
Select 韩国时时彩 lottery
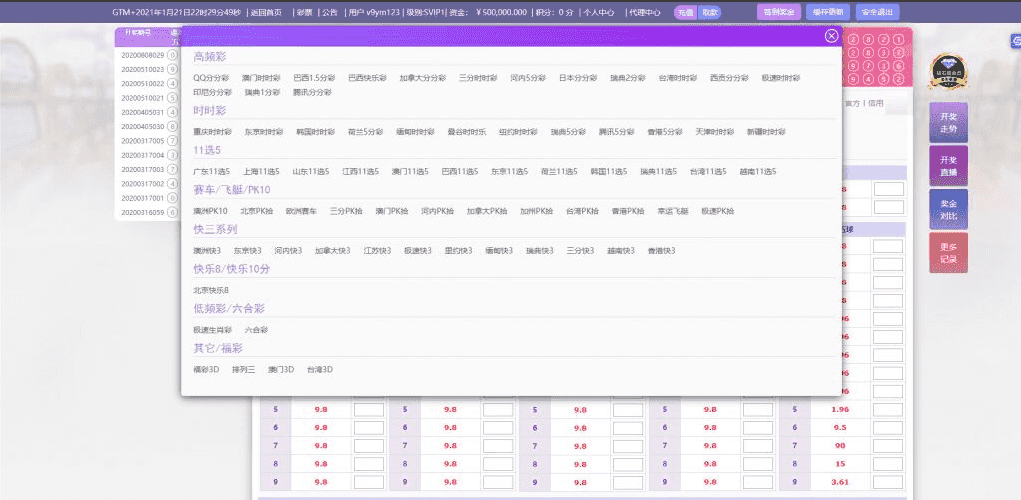pos(316,132)
